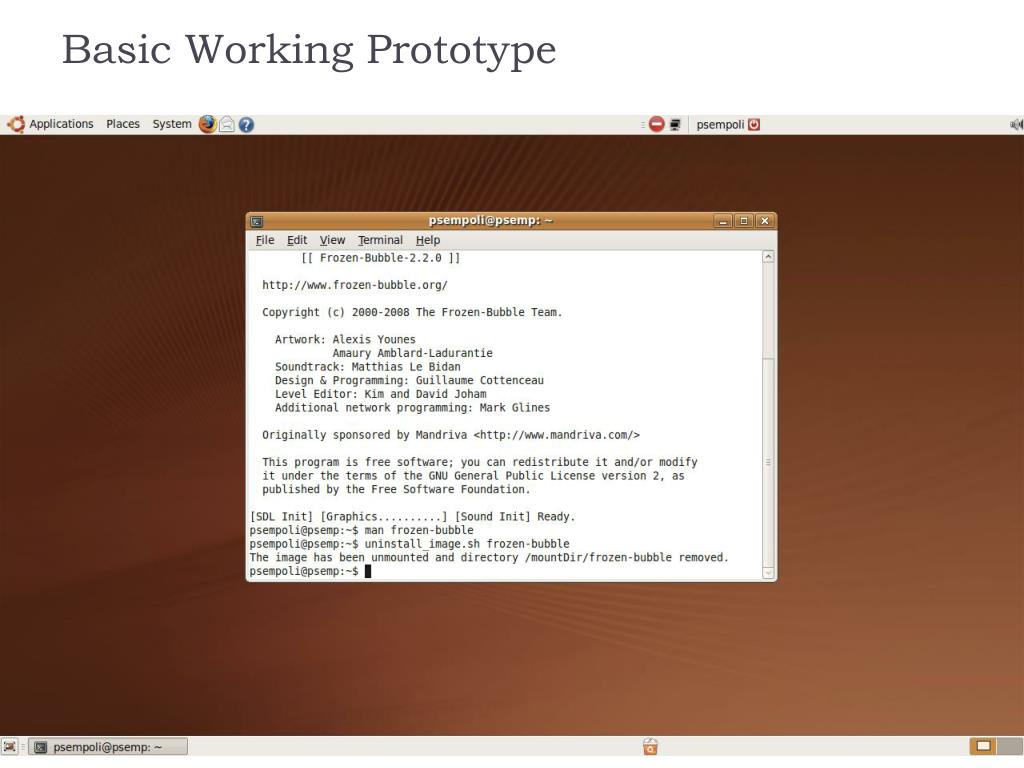Open the terminal window menu icon in the title bar
Viewport: 1024px width, 768px height.
pyautogui.click(x=257, y=221)
